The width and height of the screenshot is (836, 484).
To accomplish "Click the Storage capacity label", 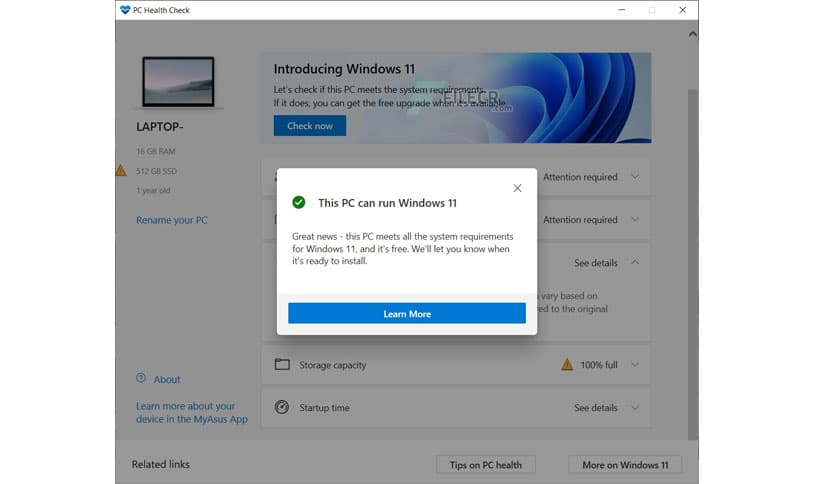I will [333, 365].
